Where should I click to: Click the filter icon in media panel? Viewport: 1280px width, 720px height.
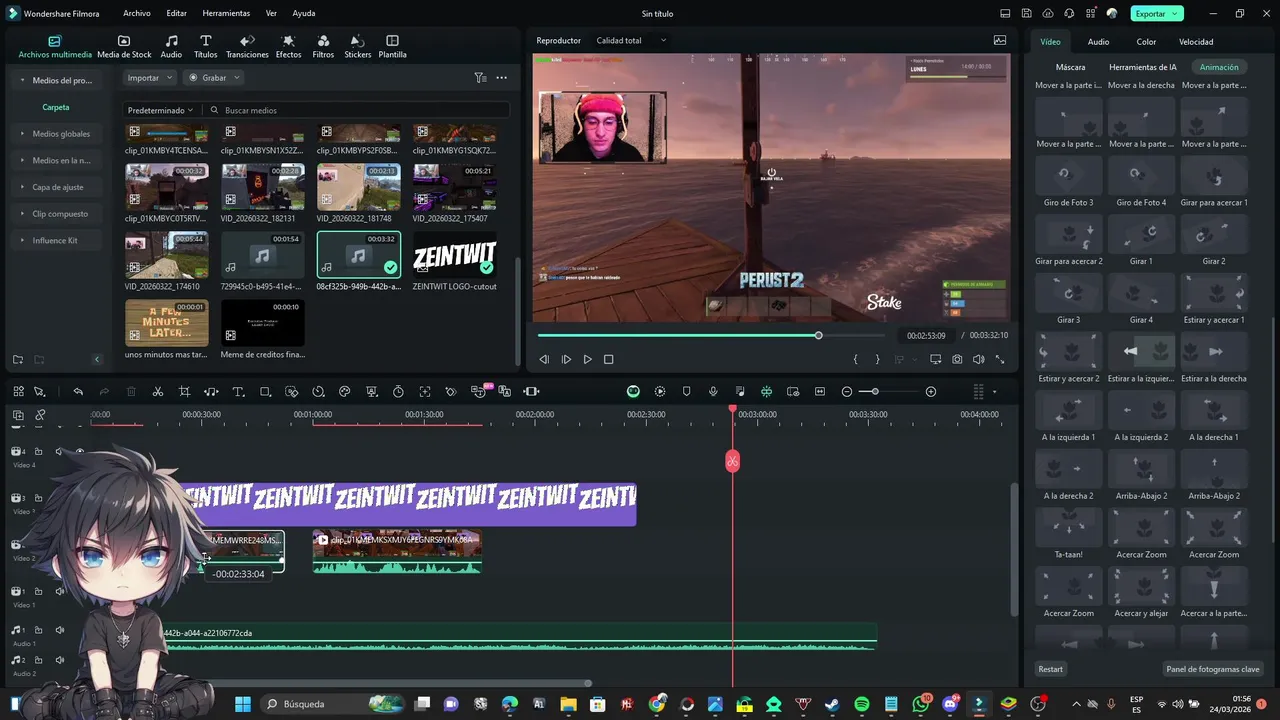(x=480, y=78)
